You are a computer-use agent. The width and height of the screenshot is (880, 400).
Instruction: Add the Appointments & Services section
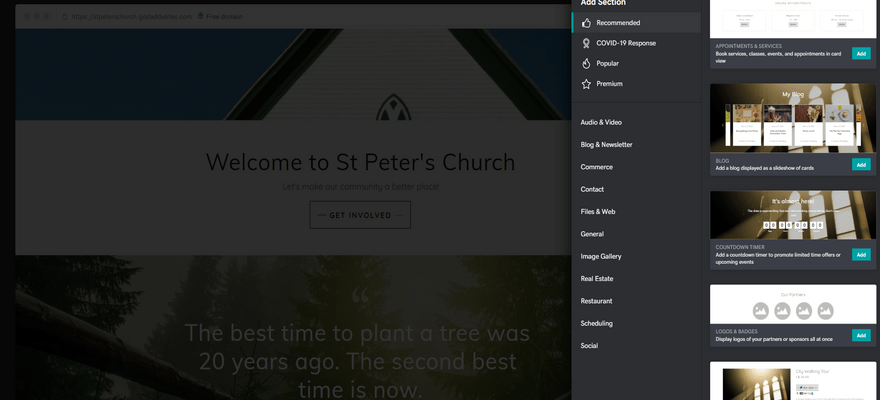pyautogui.click(x=861, y=53)
